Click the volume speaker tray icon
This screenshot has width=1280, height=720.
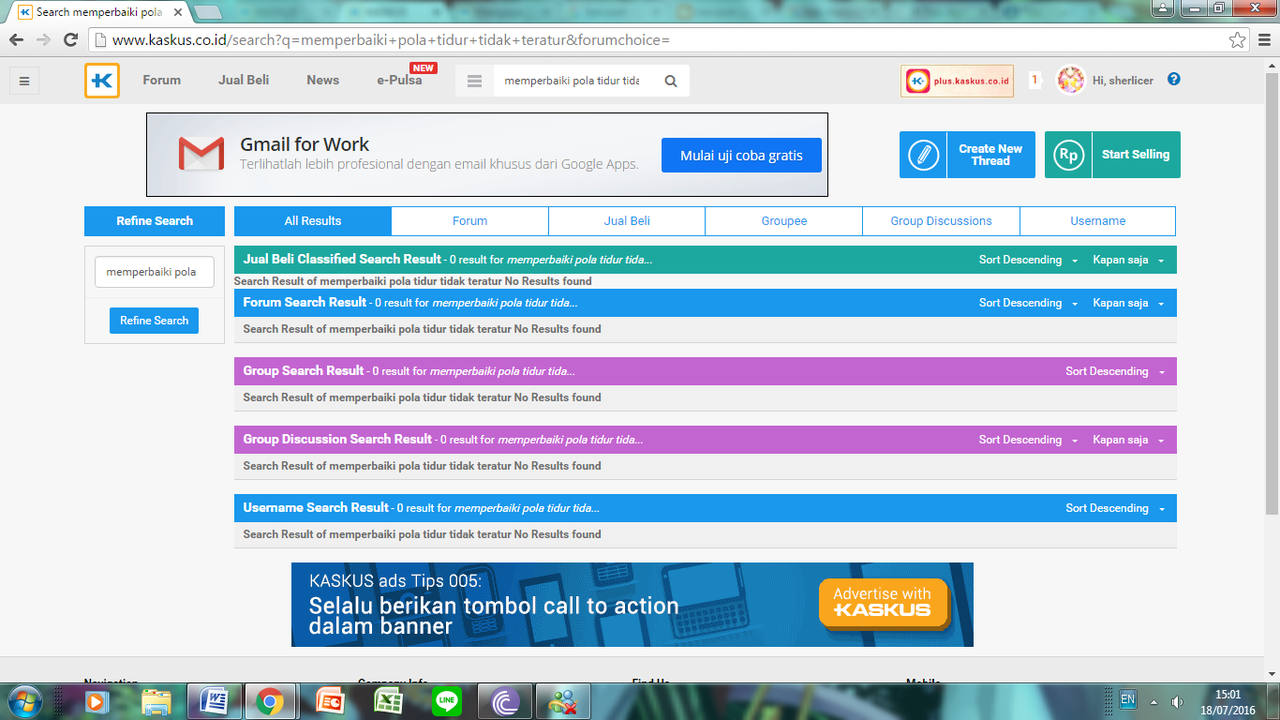(1178, 701)
